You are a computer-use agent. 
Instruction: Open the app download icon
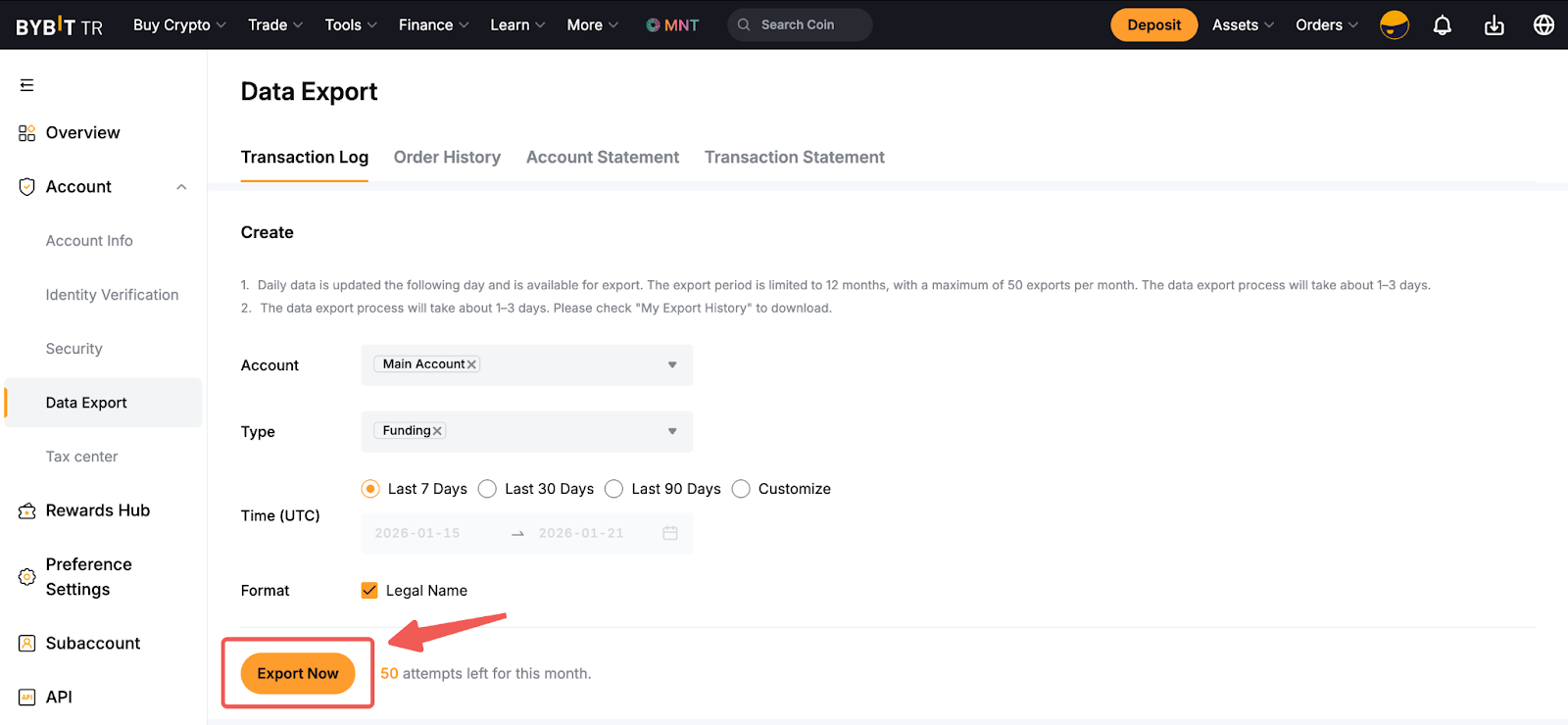click(1494, 25)
